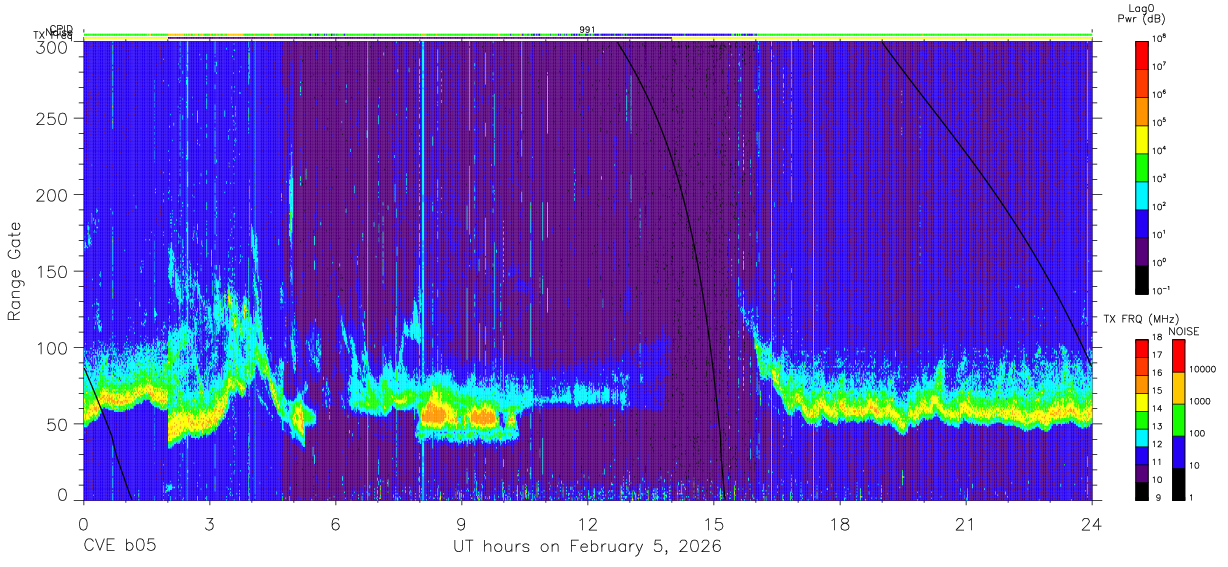Click the black segment of NOISE colorbar
This screenshot has width=1228, height=567.
1178,484
